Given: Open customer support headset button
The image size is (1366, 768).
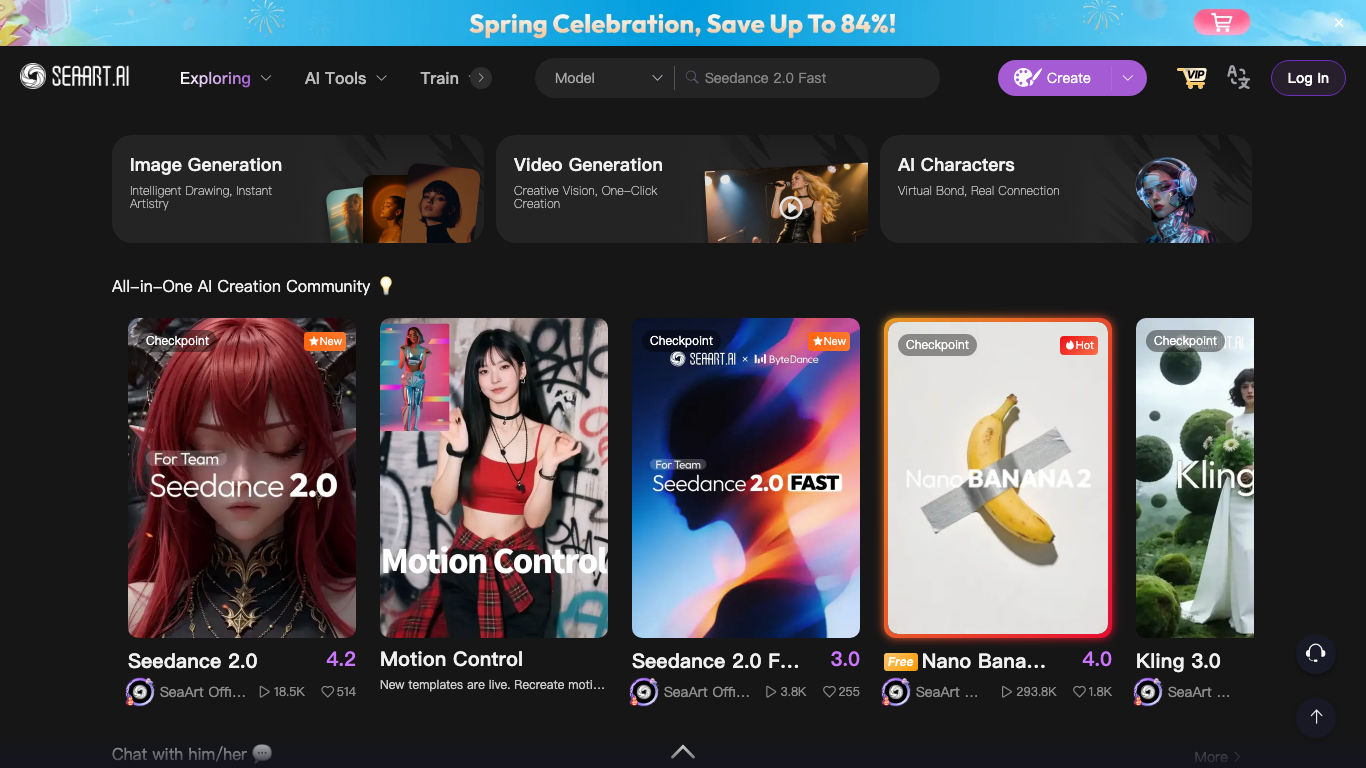Looking at the screenshot, I should tap(1316, 654).
